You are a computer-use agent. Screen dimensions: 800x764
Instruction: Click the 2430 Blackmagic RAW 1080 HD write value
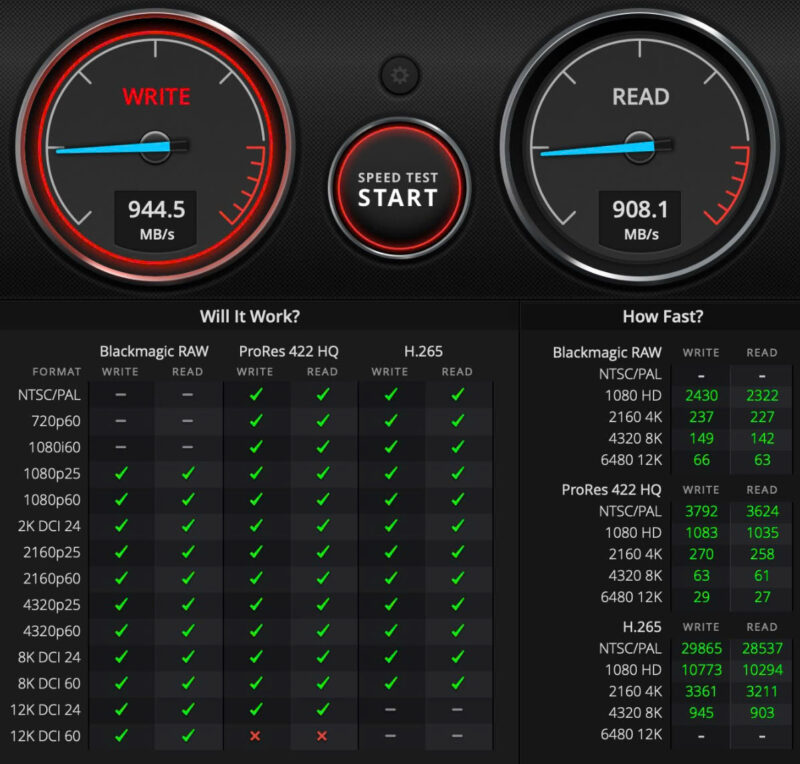coord(702,396)
